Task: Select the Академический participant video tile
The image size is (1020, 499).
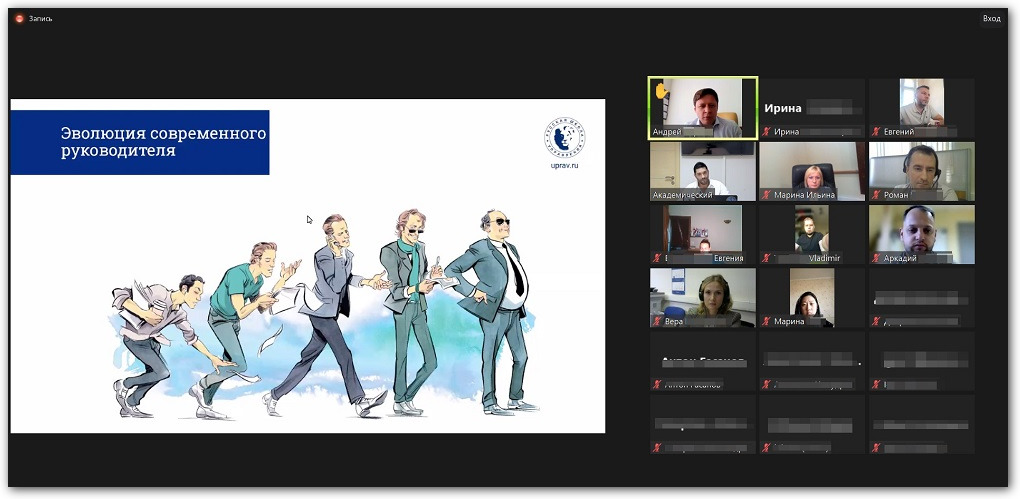Action: tap(703, 171)
